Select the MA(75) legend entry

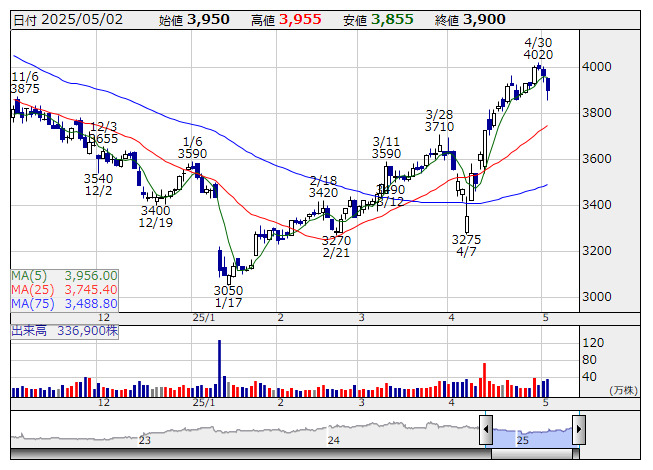(64, 303)
